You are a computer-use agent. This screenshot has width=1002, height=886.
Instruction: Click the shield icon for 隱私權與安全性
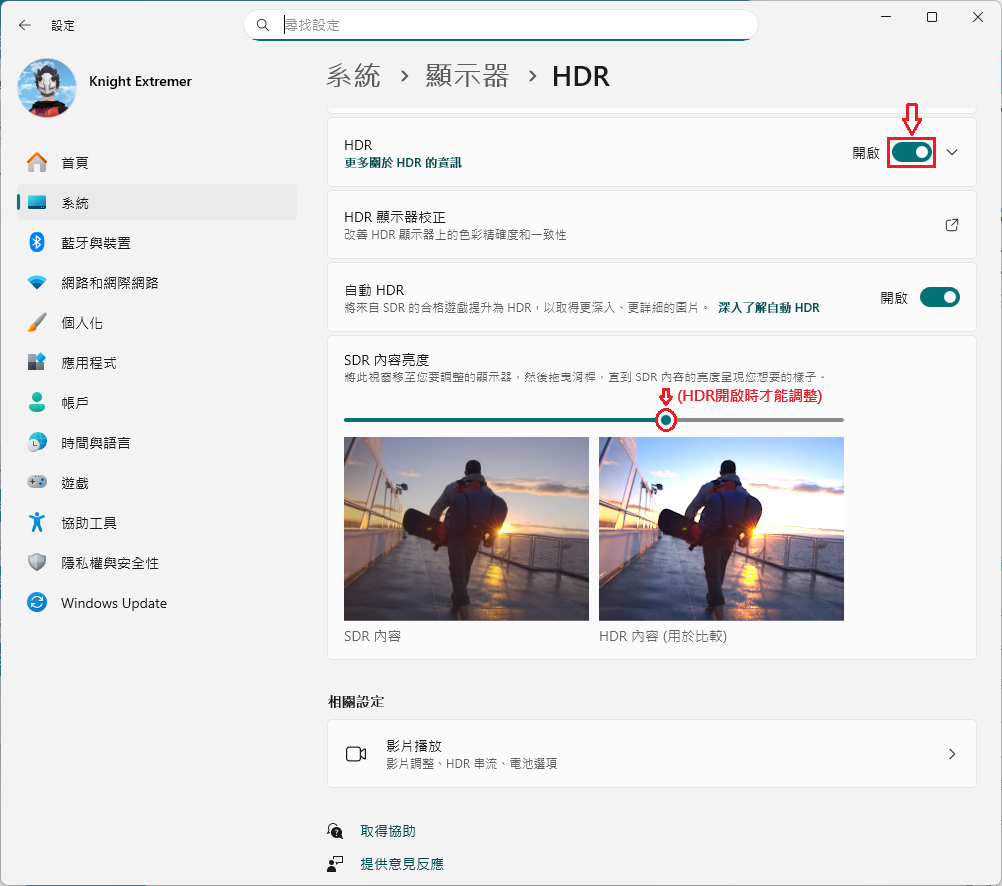click(x=37, y=563)
